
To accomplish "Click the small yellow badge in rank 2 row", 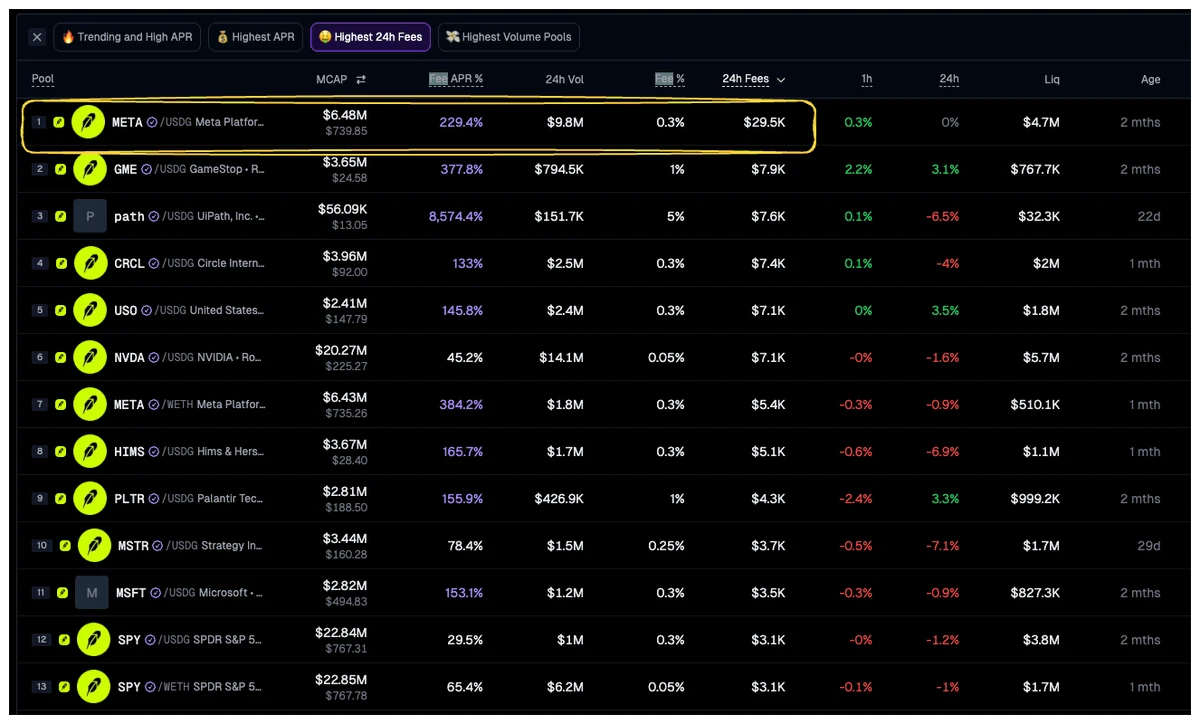I will (61, 169).
